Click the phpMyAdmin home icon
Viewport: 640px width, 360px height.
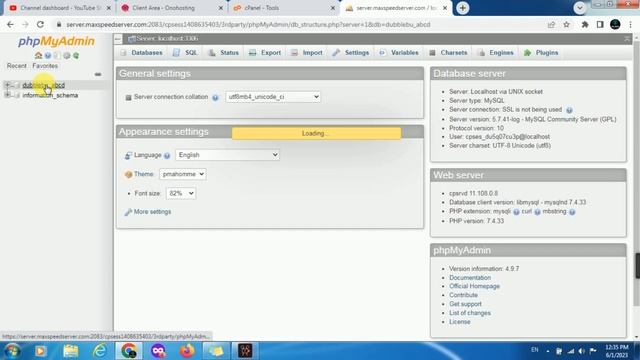tap(38, 56)
